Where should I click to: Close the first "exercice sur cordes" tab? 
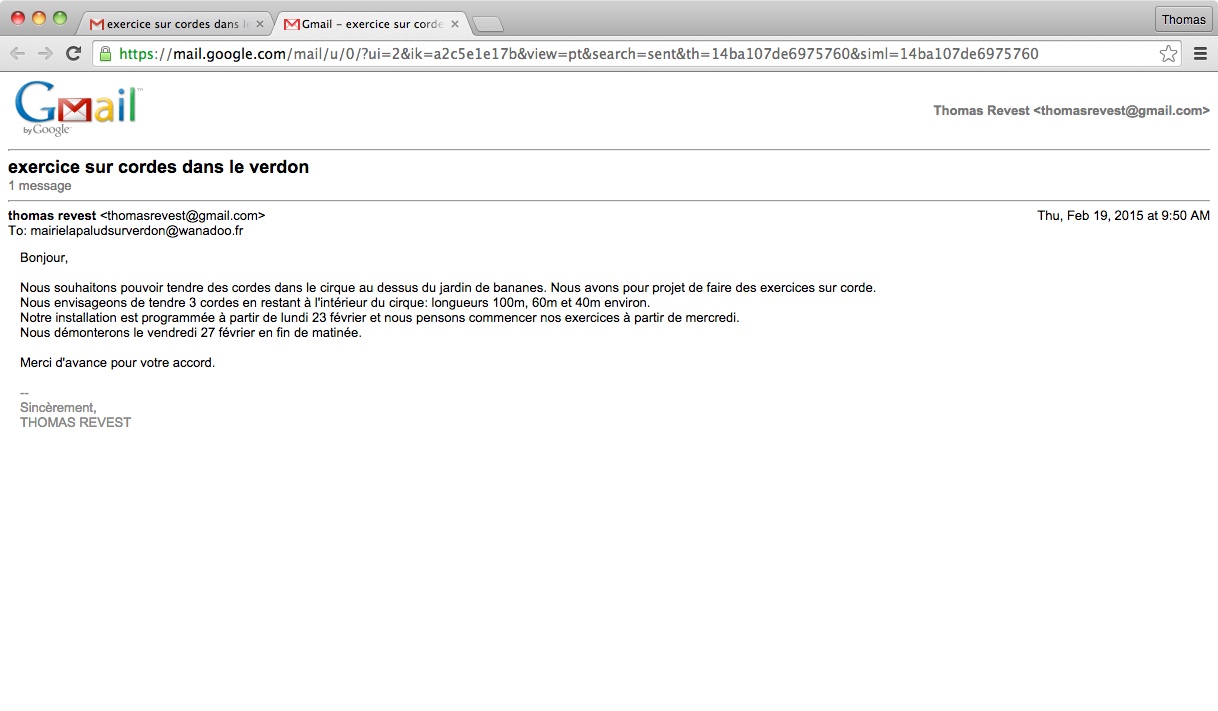[260, 24]
